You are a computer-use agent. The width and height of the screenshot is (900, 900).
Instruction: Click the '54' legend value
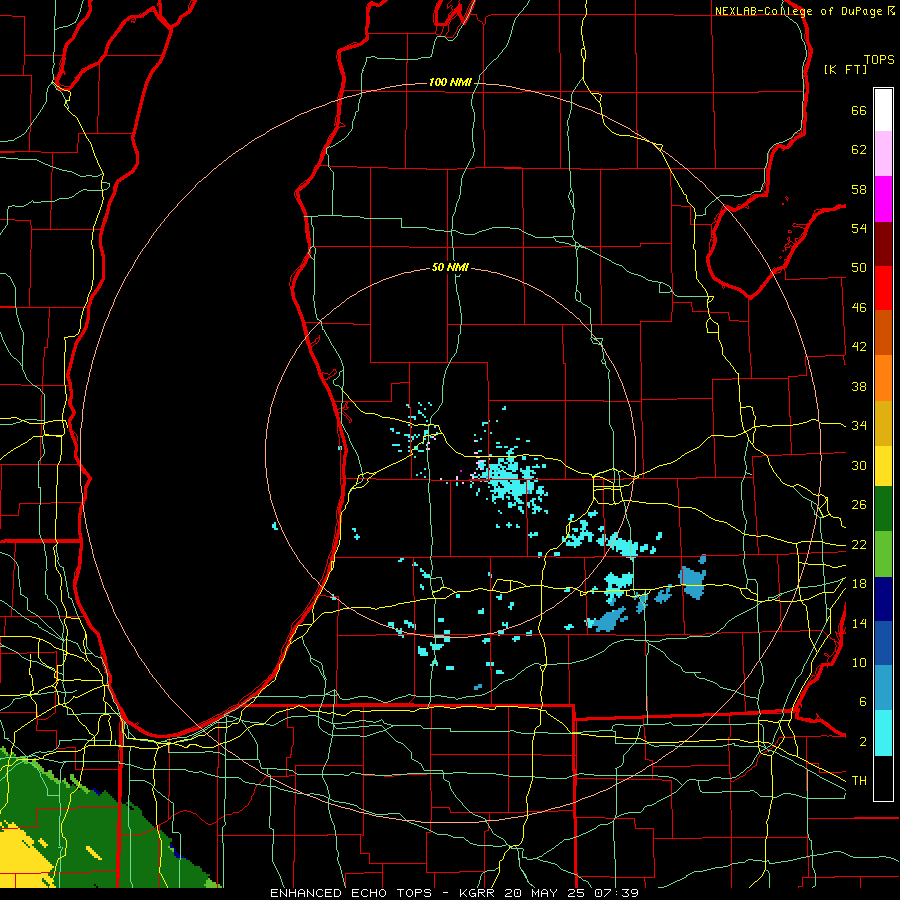[x=859, y=228]
